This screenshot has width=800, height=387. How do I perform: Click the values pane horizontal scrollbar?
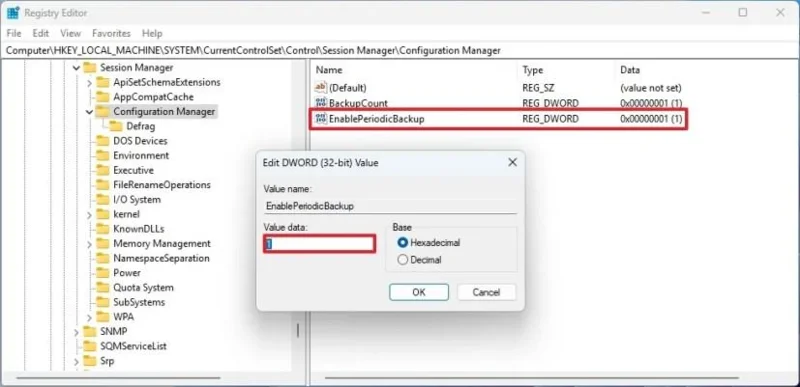coord(531,378)
